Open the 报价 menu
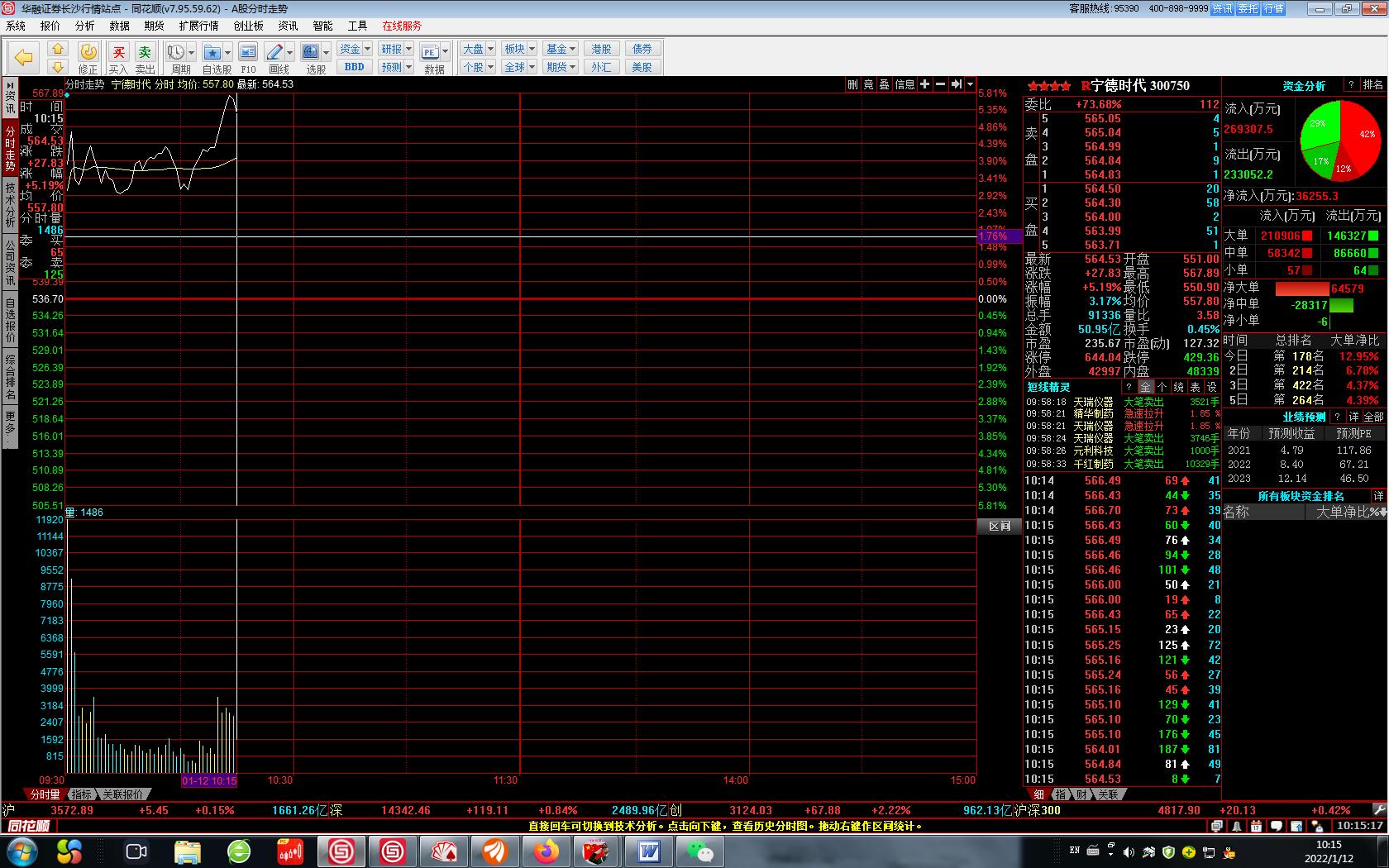Viewport: 1389px width, 868px height. (50, 26)
